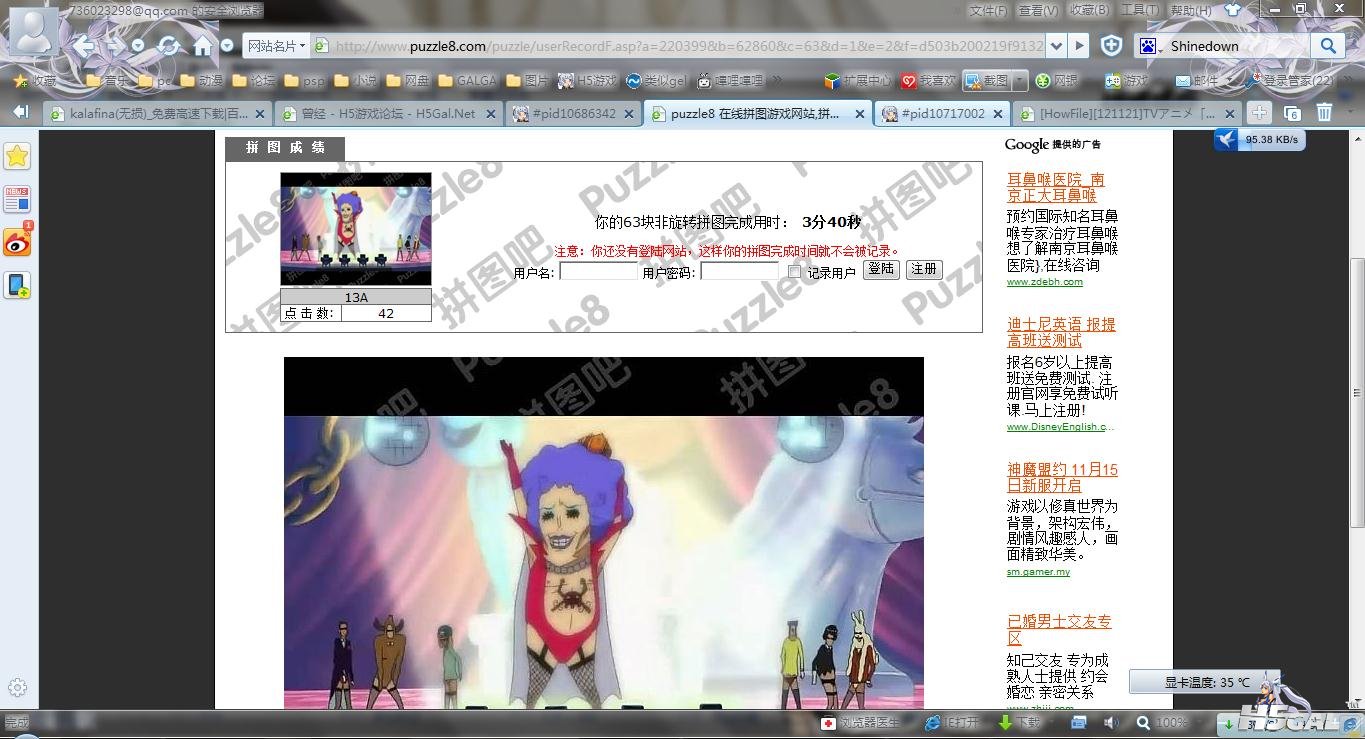Viewport: 1365px width, 739px height.
Task: Expand the 截图 screenshot dropdown arrow
Action: click(x=1019, y=80)
